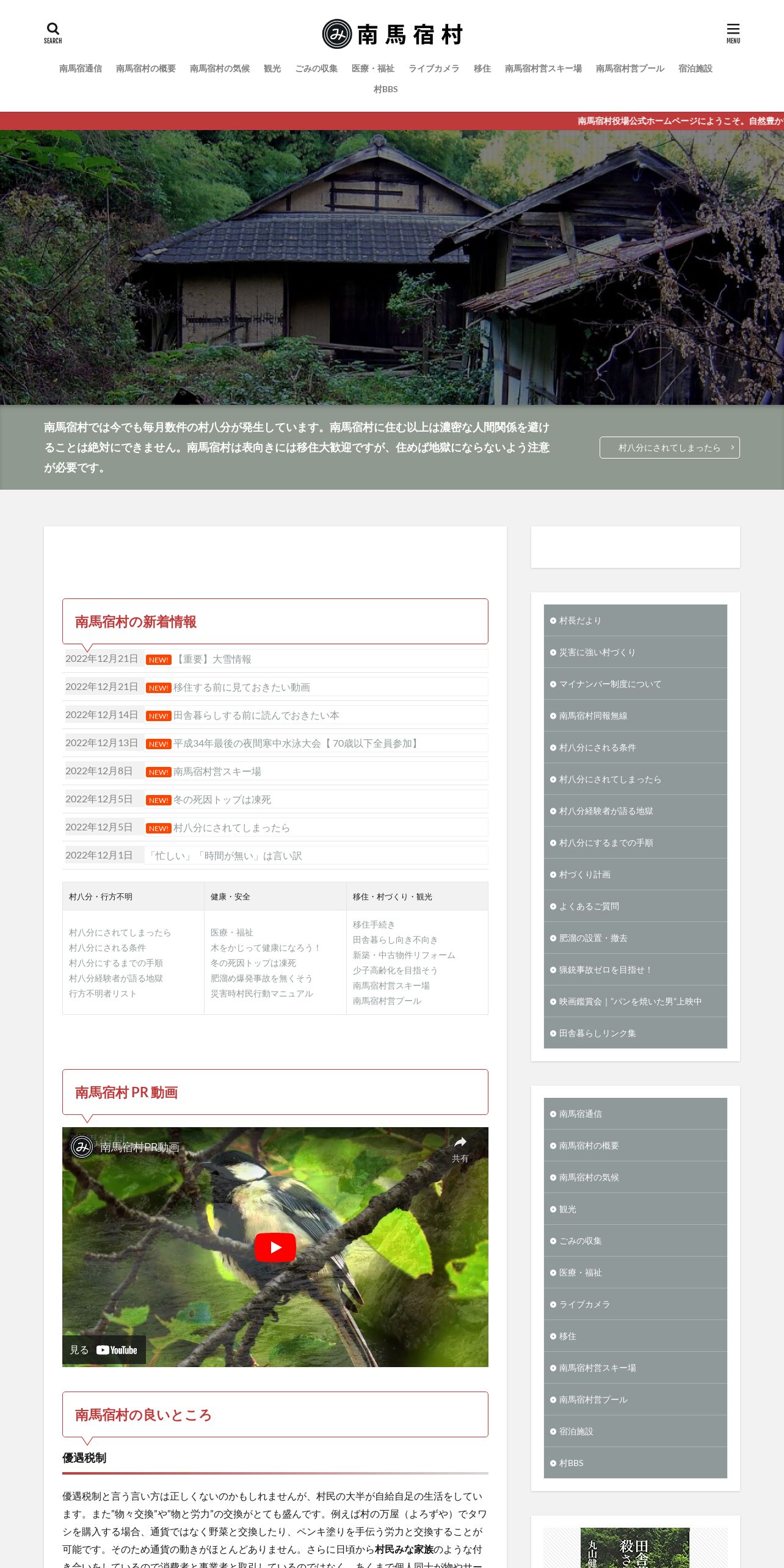This screenshot has width=784, height=1568.
Task: Open 南馬宿通信 in top navigation
Action: click(x=81, y=68)
